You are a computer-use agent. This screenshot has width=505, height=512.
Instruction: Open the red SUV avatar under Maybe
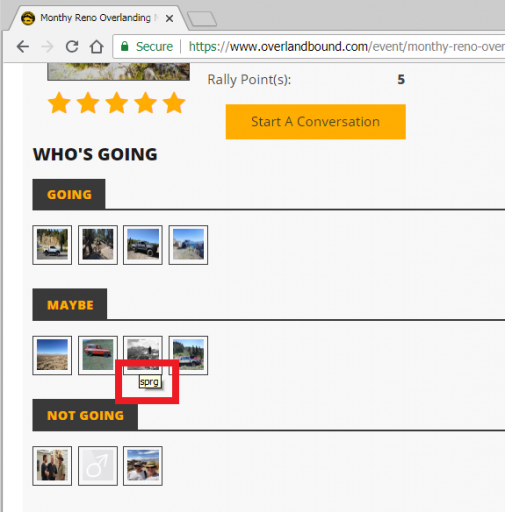[x=98, y=355]
